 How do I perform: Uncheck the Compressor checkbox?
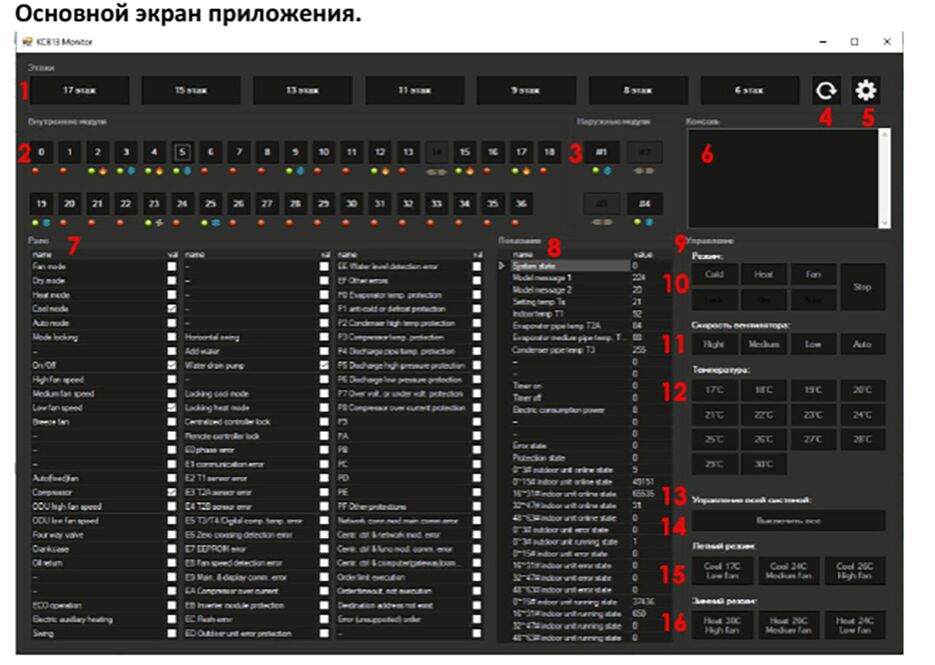click(172, 493)
